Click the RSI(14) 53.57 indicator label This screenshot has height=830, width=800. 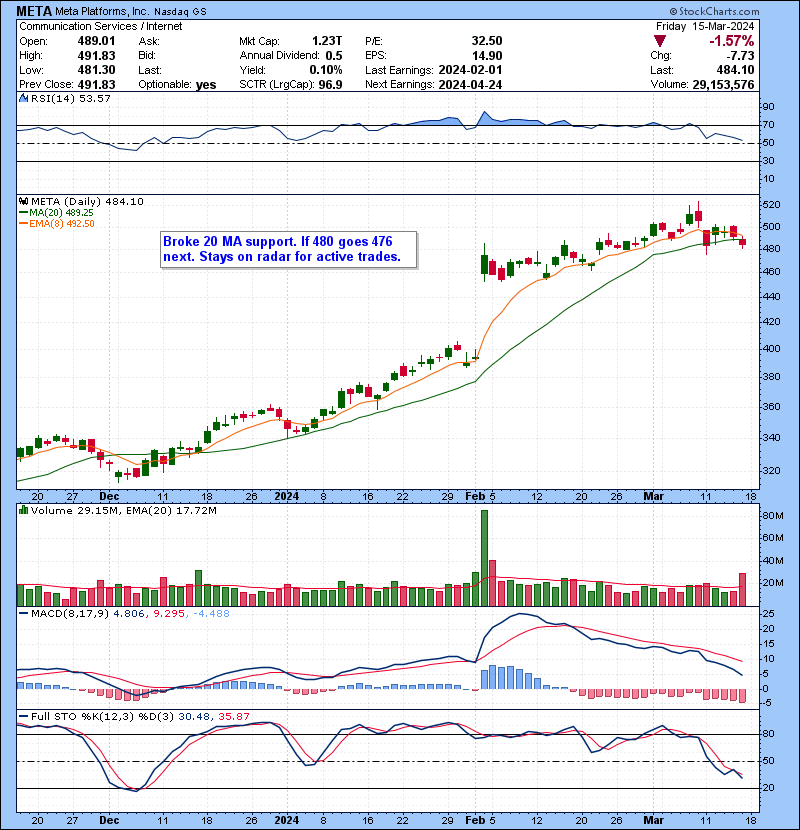coord(70,98)
